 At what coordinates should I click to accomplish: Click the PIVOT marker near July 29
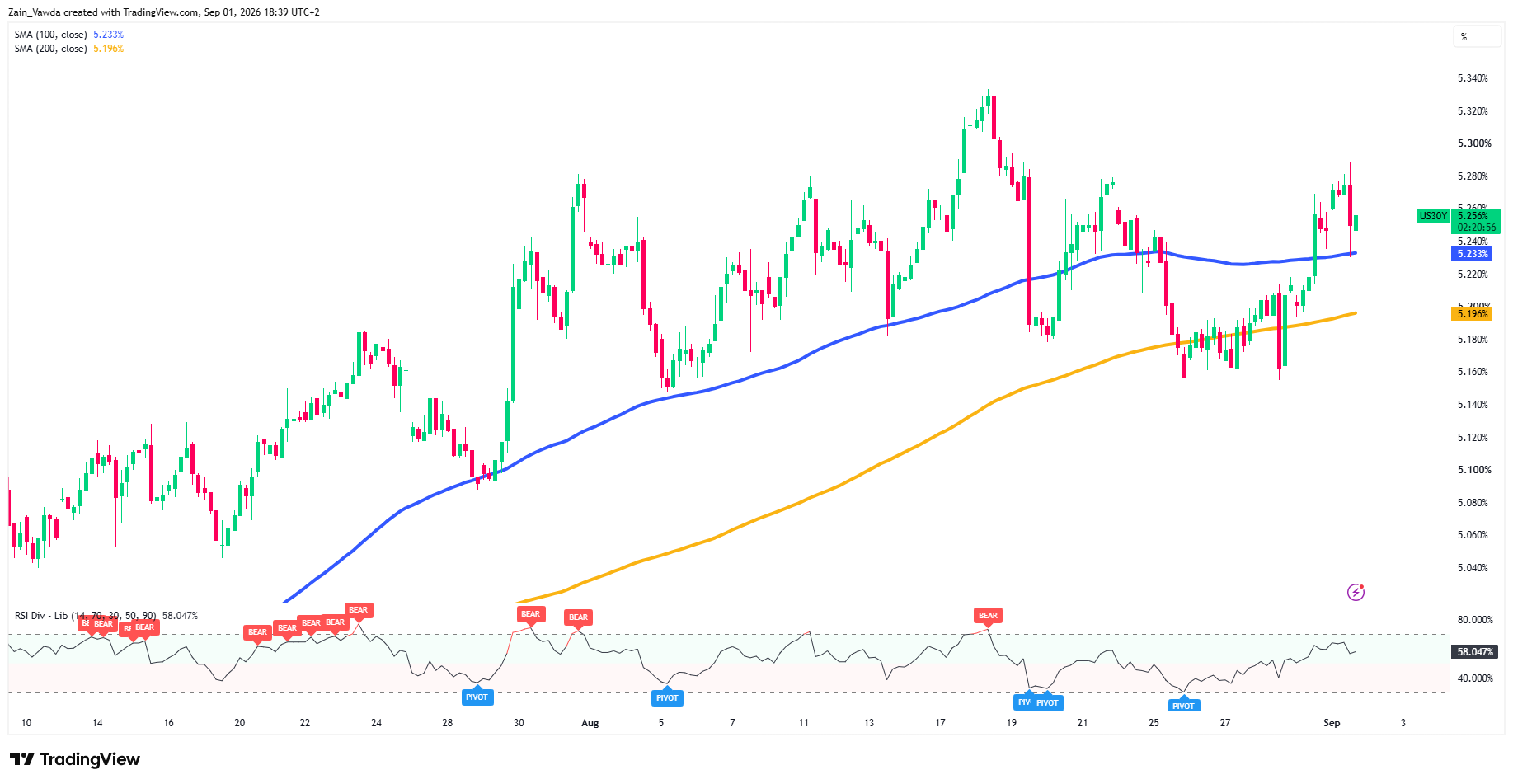point(477,697)
